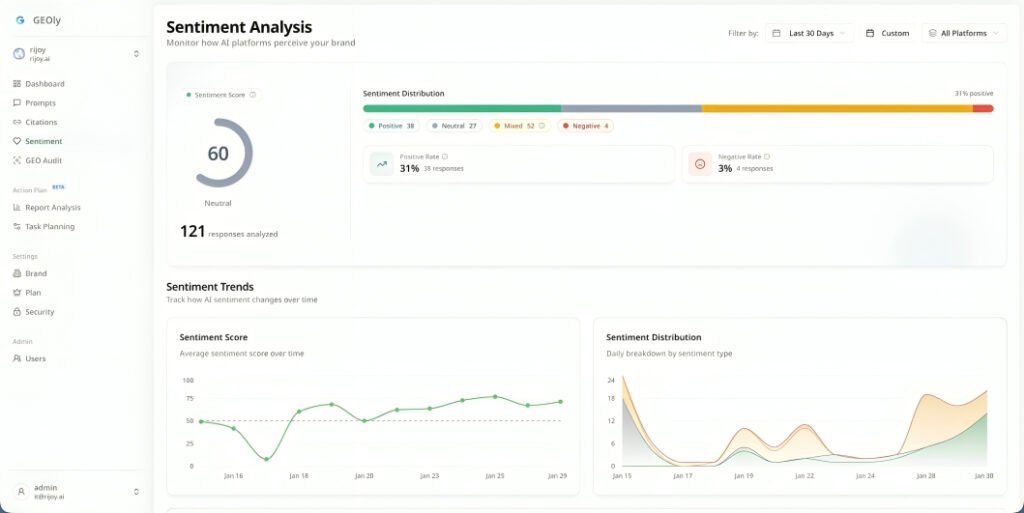Click the Security lock icon
1024x513 pixels.
point(17,312)
